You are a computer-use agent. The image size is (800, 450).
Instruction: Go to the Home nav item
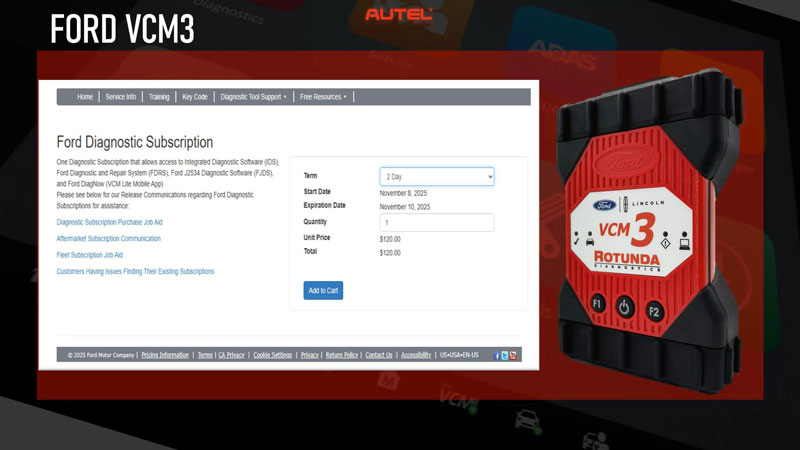tap(85, 97)
